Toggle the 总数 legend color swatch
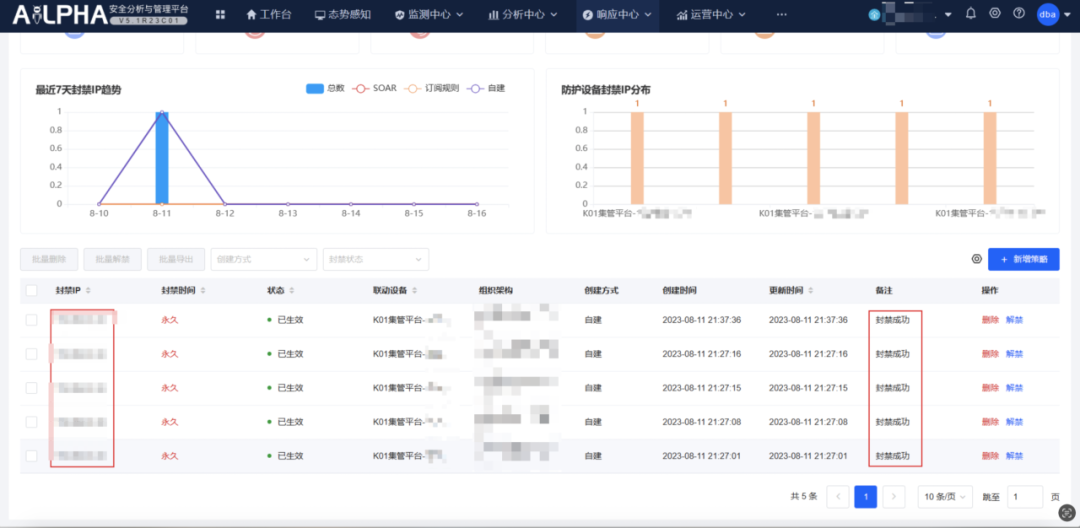1080x528 pixels. point(314,89)
